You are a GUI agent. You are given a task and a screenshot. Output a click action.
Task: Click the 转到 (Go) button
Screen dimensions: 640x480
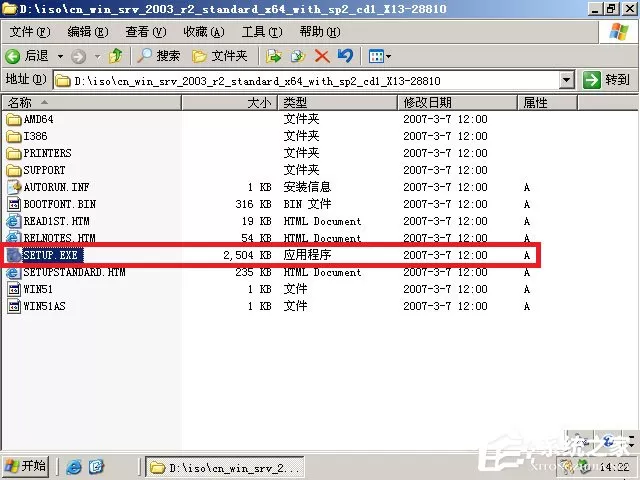coord(606,80)
